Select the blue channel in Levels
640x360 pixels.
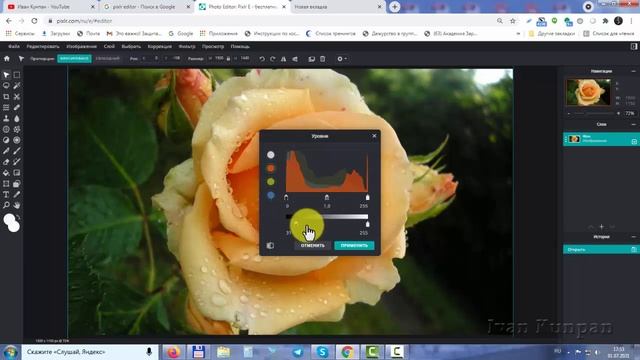[x=271, y=196]
